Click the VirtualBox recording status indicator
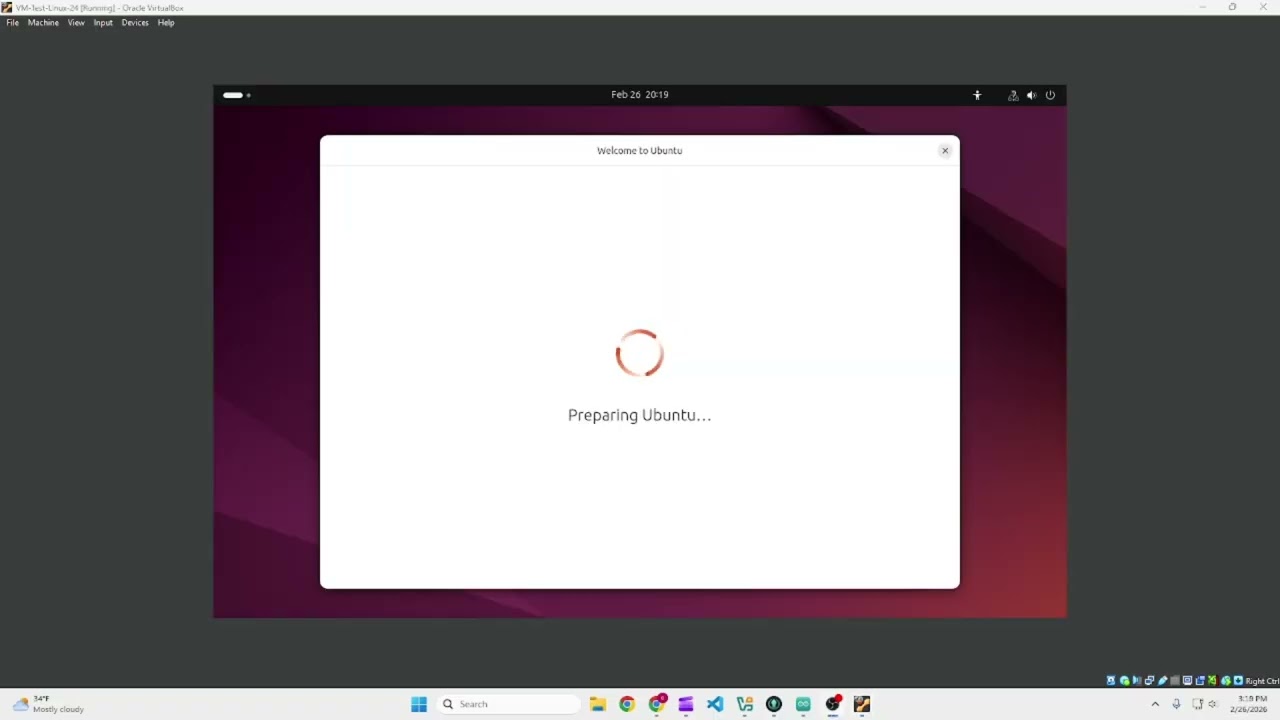Viewport: 1280px width, 720px height. coord(1200,681)
